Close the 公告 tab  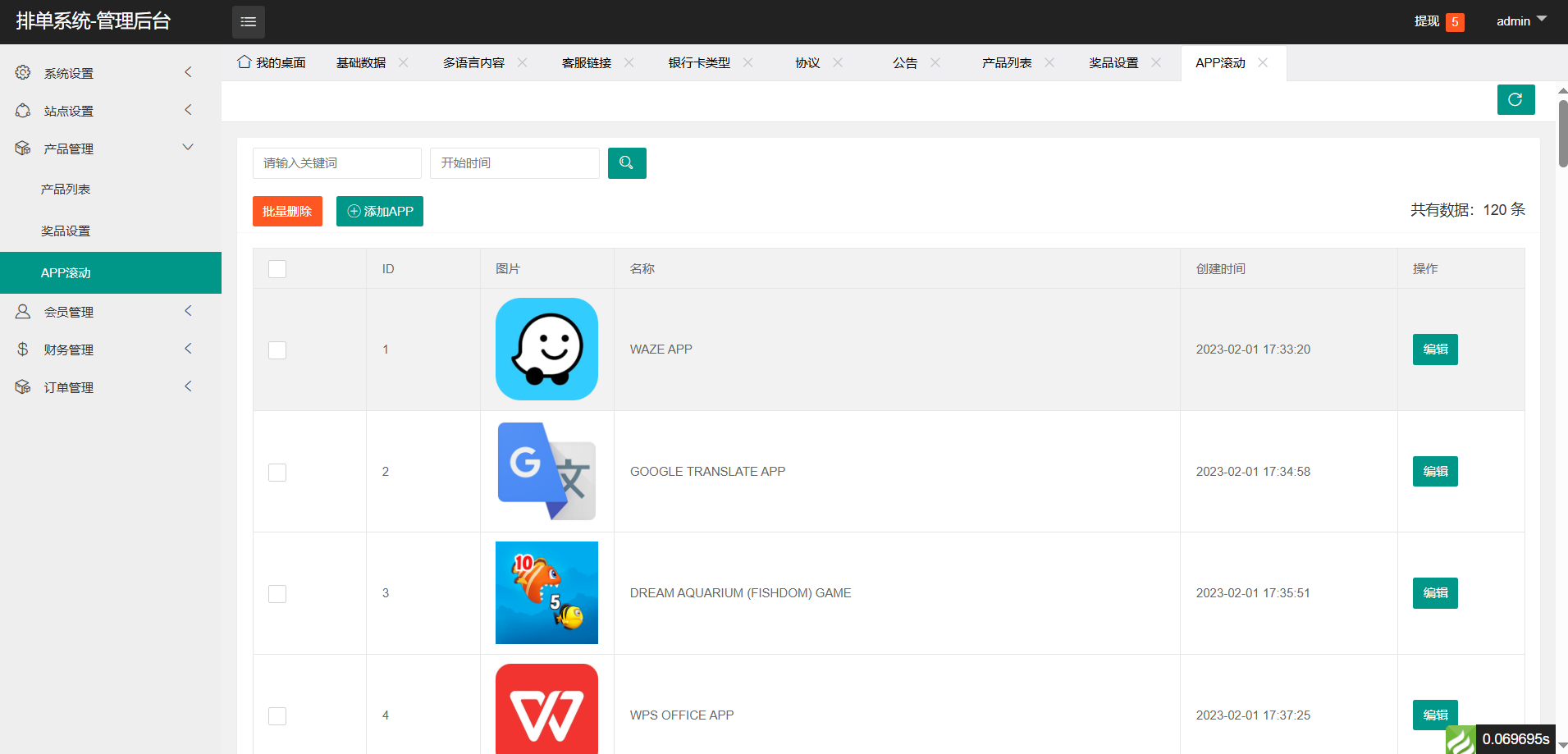pyautogui.click(x=935, y=62)
